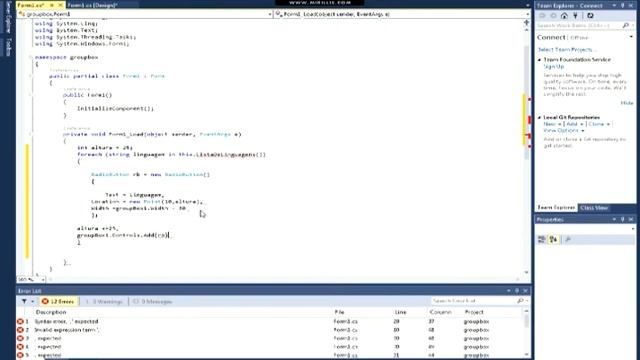This screenshot has height=360, width=640.
Task: Open the Form1_Load member dropdown
Action: [x=528, y=14]
